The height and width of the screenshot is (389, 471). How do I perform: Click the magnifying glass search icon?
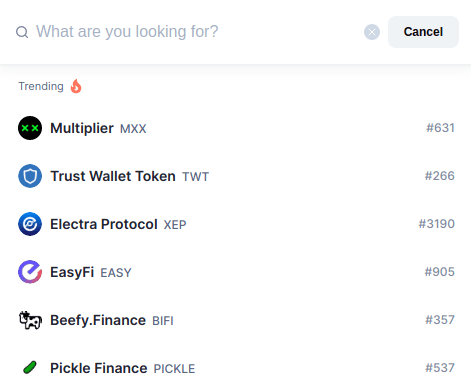point(22,32)
